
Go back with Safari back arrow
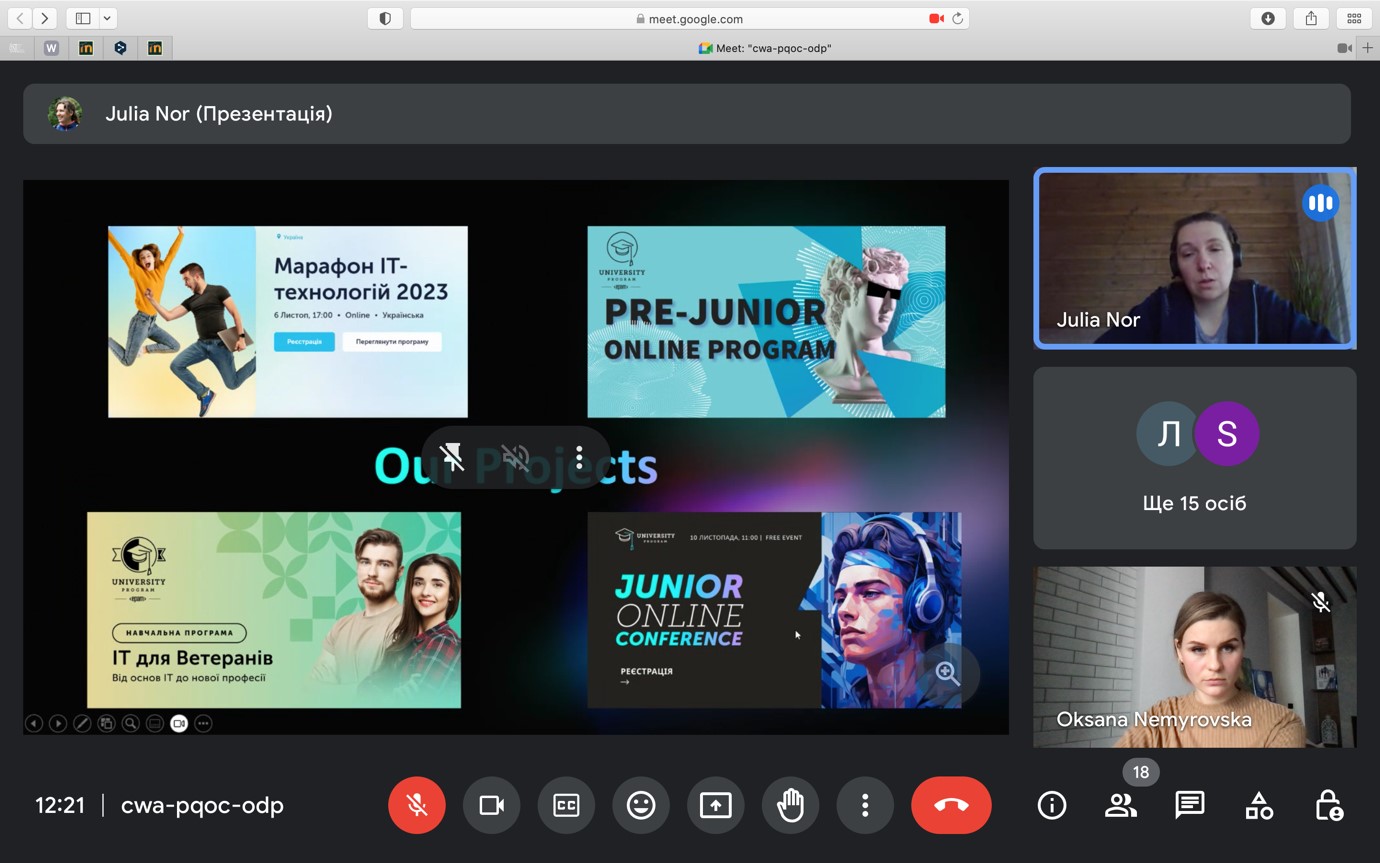[x=20, y=18]
